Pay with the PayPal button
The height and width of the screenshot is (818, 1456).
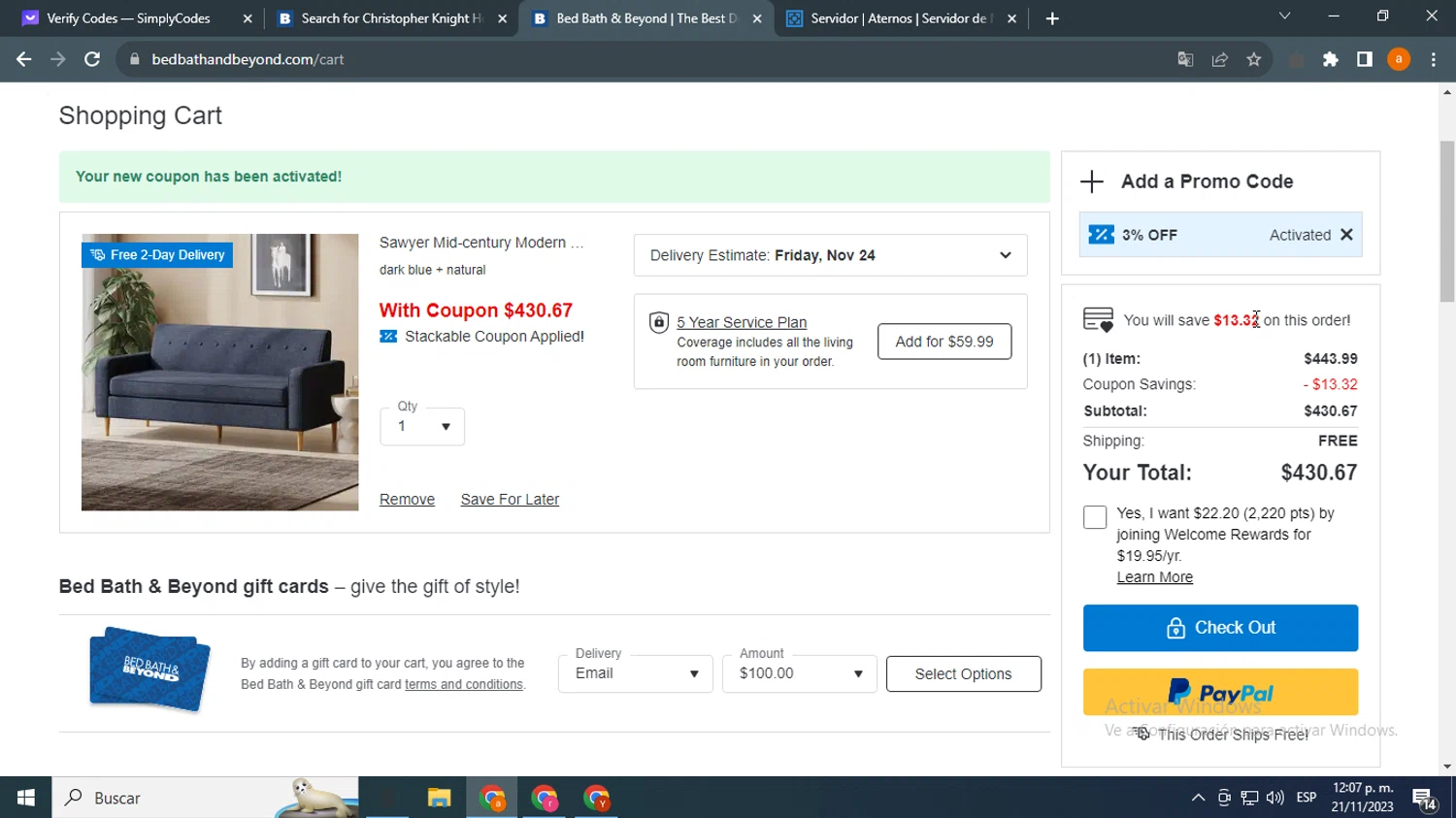pyautogui.click(x=1220, y=692)
